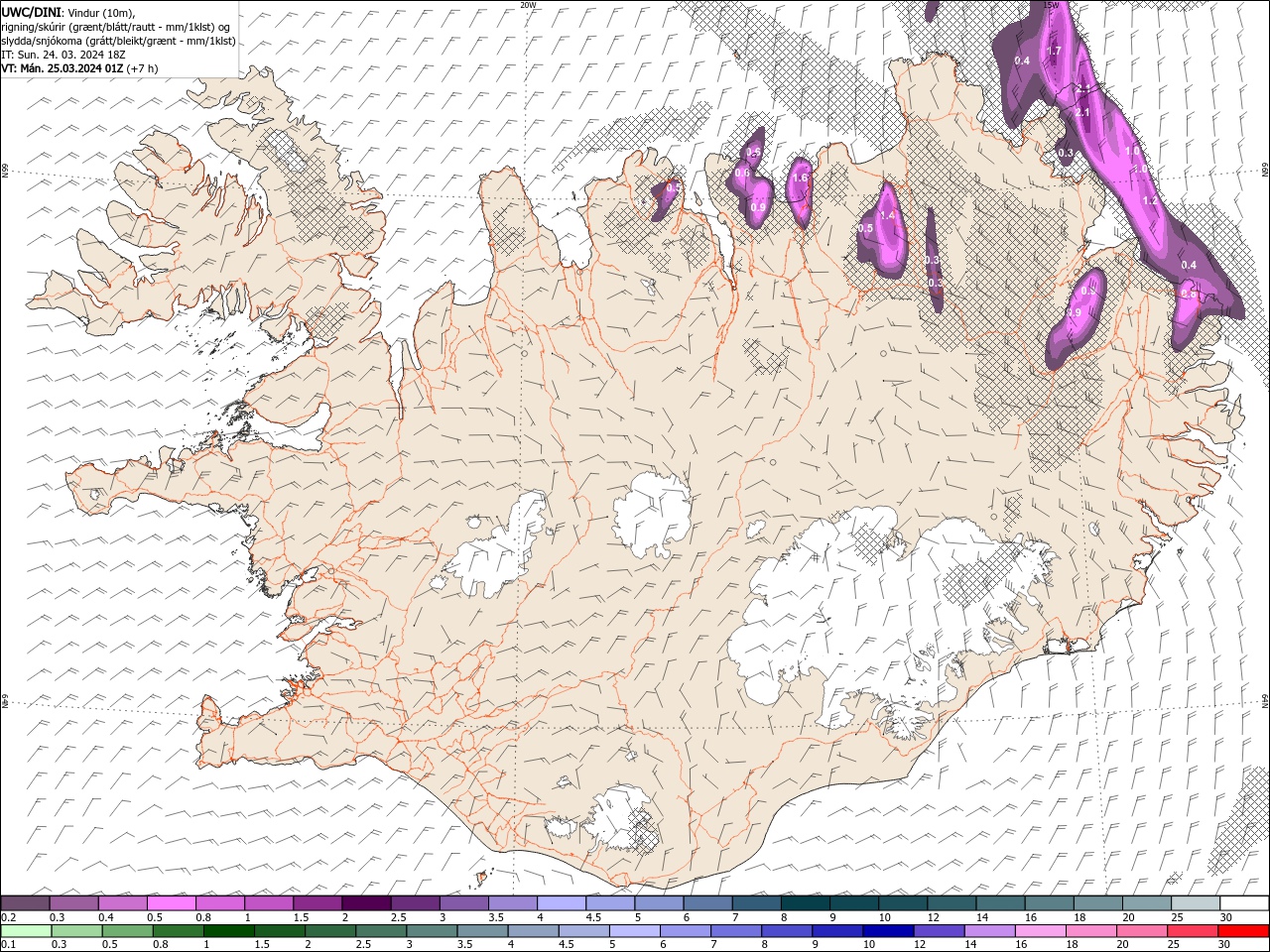This screenshot has height=952, width=1270.
Task: Pick red swatch after 30 in the bottom row
Action: click(x=1243, y=931)
